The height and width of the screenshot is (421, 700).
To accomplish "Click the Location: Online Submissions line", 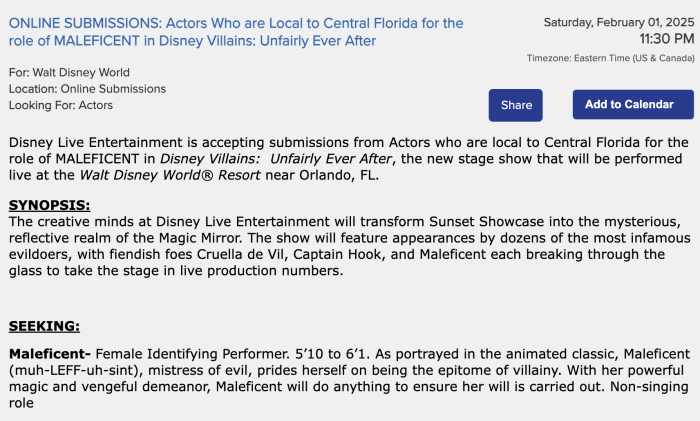I will (x=88, y=89).
